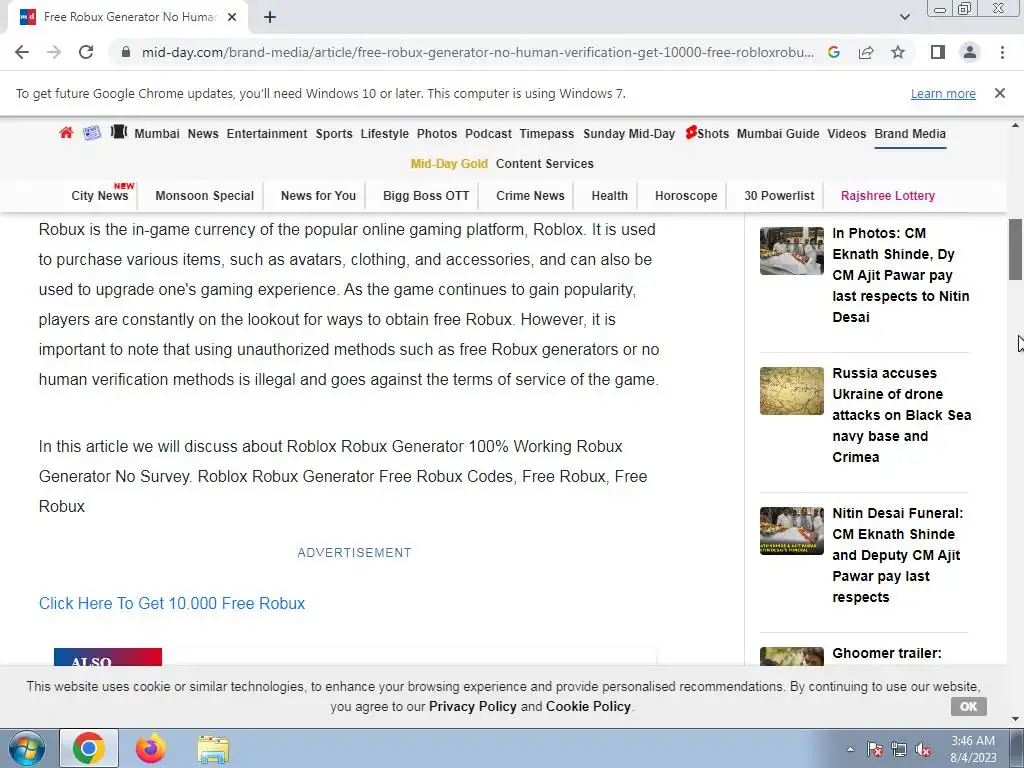Accept cookies with OK button

[x=968, y=707]
